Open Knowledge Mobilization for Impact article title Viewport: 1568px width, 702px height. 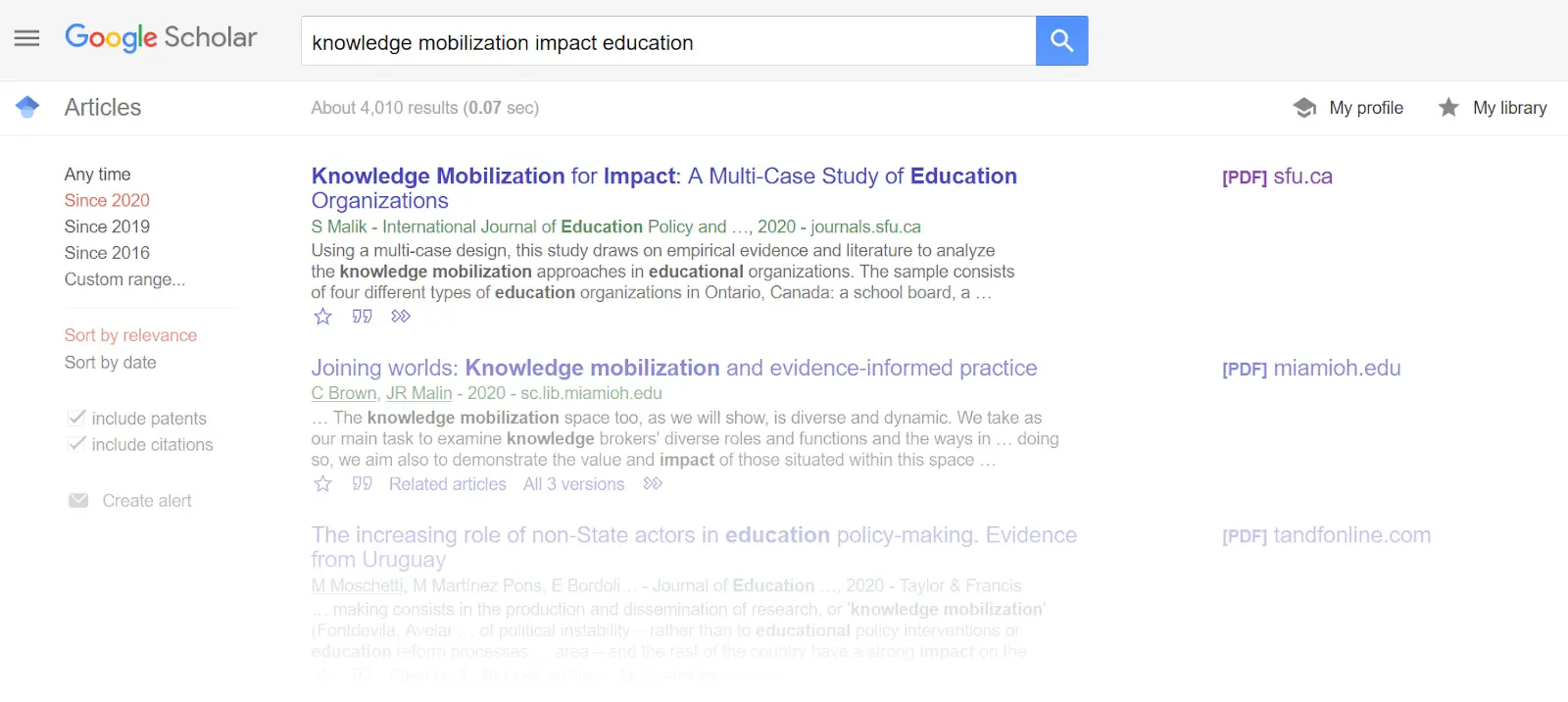663,188
